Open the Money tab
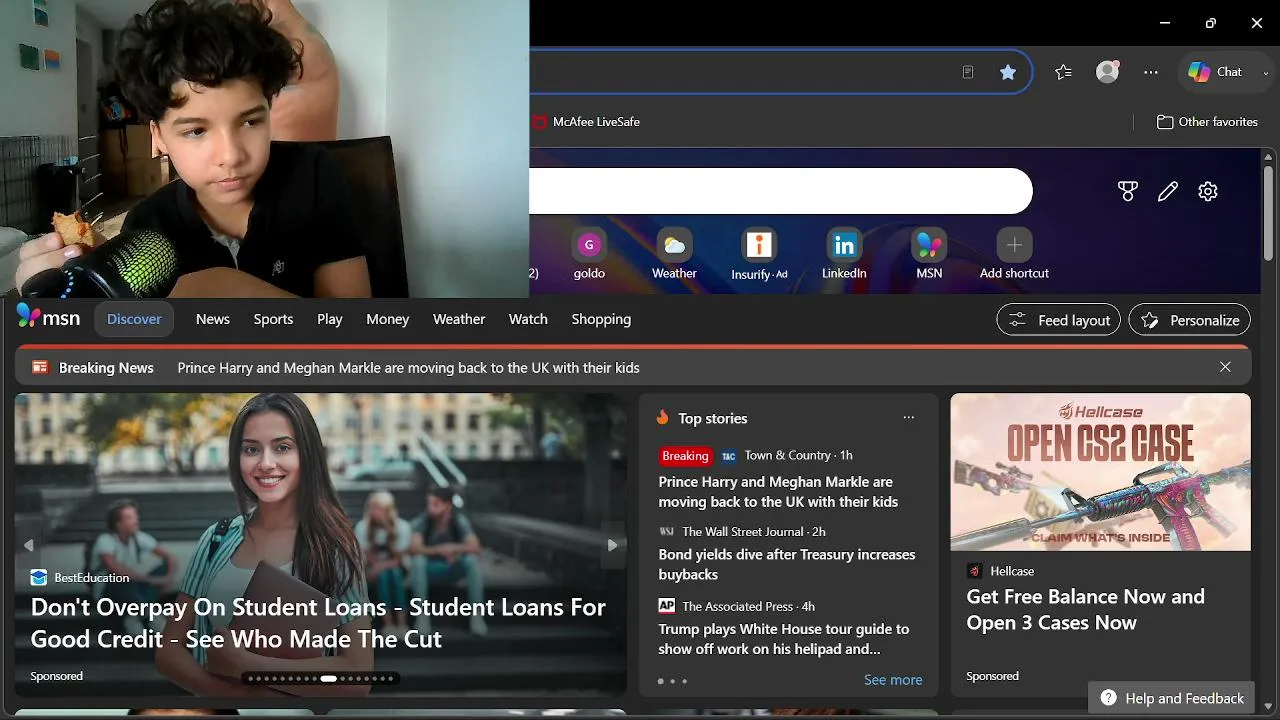The height and width of the screenshot is (720, 1280). 388,319
